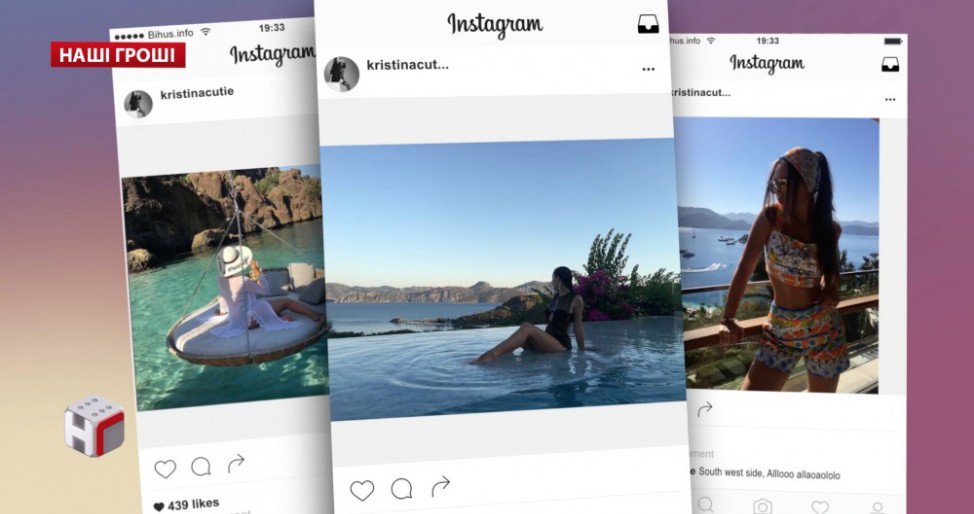Image resolution: width=974 pixels, height=514 pixels.
Task: Tap the kristinacut... username on center phone
Action: pyautogui.click(x=407, y=65)
